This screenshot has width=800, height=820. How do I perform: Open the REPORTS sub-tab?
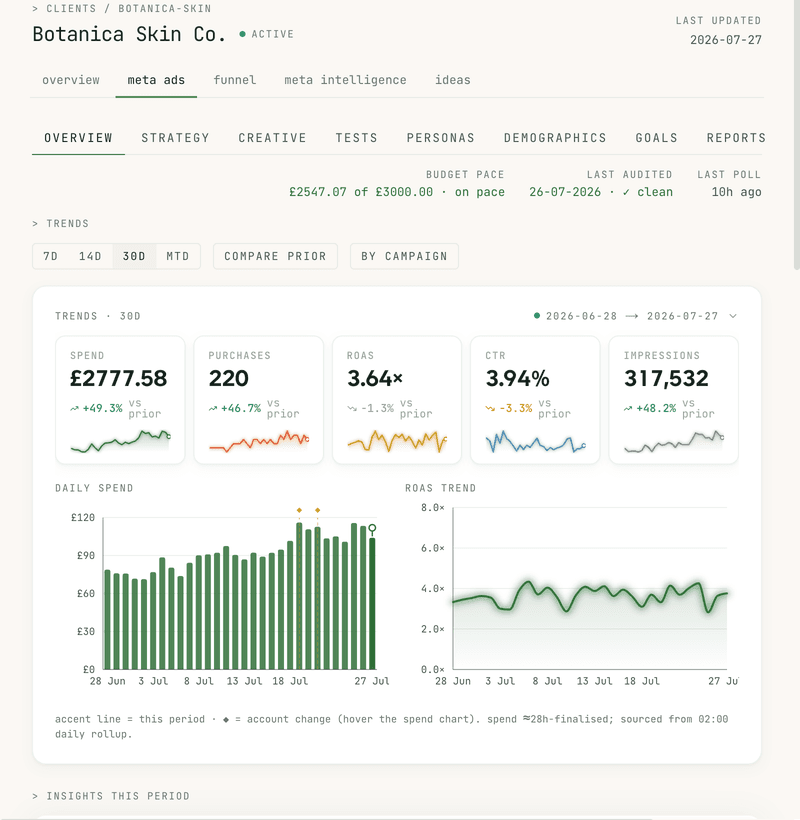point(736,138)
